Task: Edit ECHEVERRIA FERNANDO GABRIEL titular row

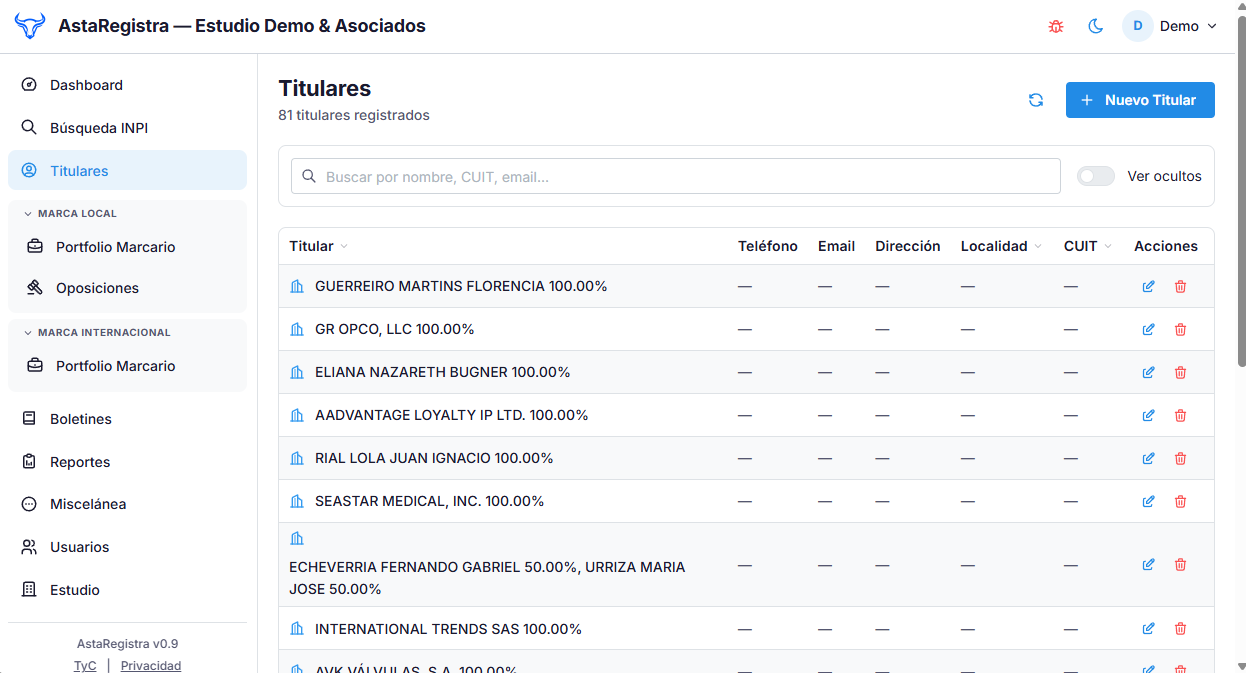Action: coord(1148,564)
